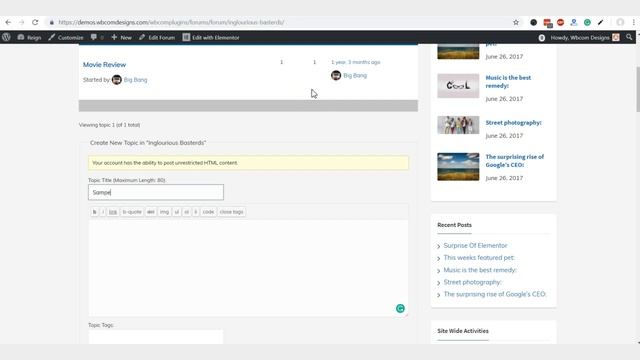This screenshot has height=360, width=640.
Task: Click the Google's CEO landscape thumbnail
Action: point(458,167)
